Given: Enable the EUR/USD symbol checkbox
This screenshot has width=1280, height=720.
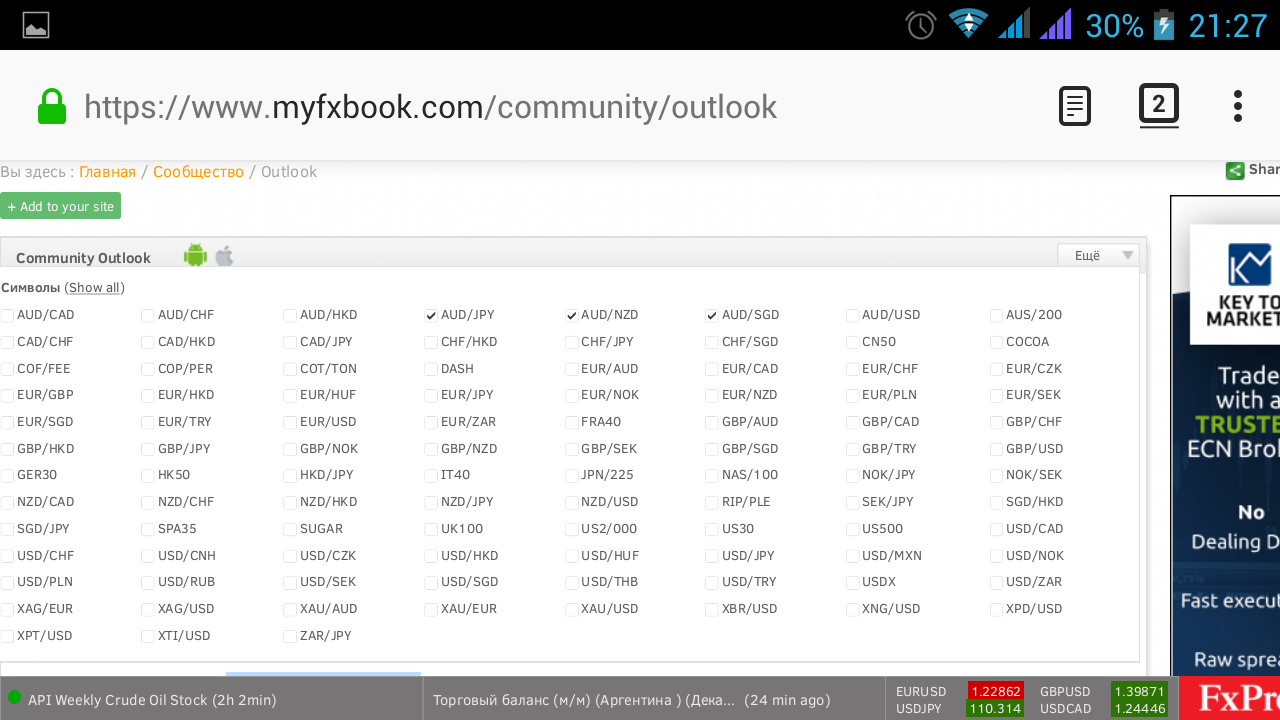Looking at the screenshot, I should click(x=290, y=423).
